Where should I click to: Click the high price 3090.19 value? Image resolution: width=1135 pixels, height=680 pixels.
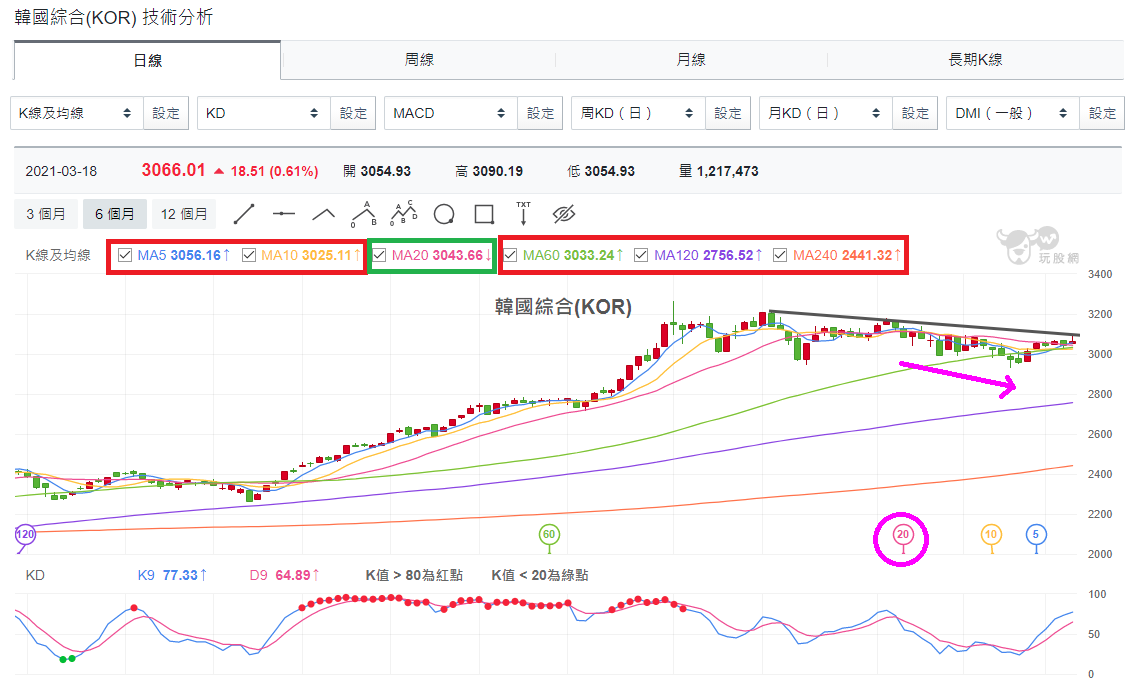coord(497,172)
